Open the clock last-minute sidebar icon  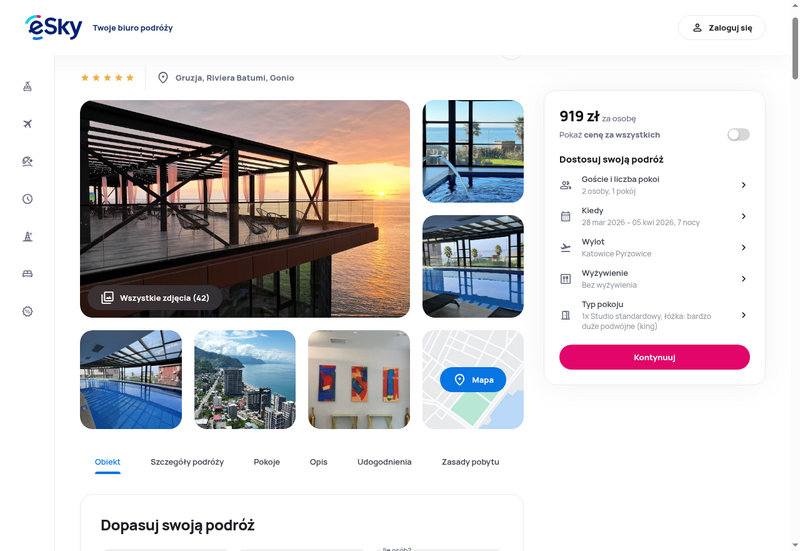pos(28,199)
